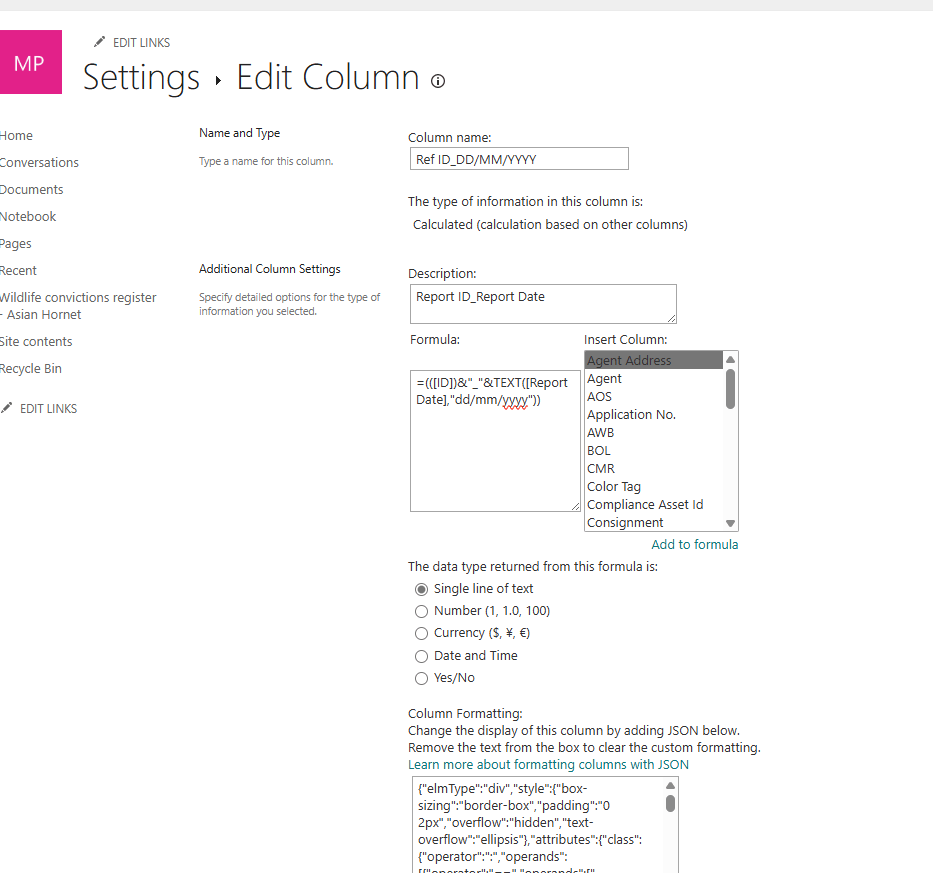Click the Column name input field
This screenshot has height=873, width=933.
519,159
